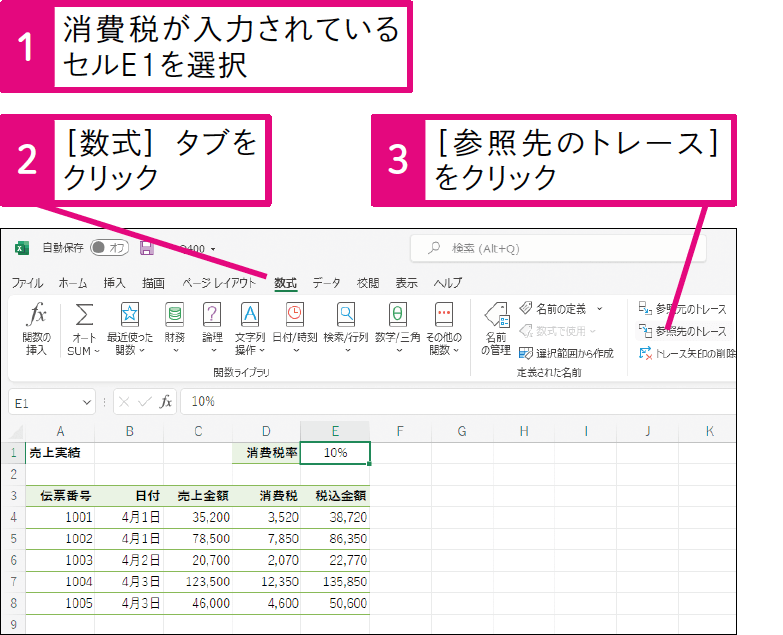This screenshot has height=635, width=783.
Task: Open the 文字列操作 functions icon
Action: 250,315
